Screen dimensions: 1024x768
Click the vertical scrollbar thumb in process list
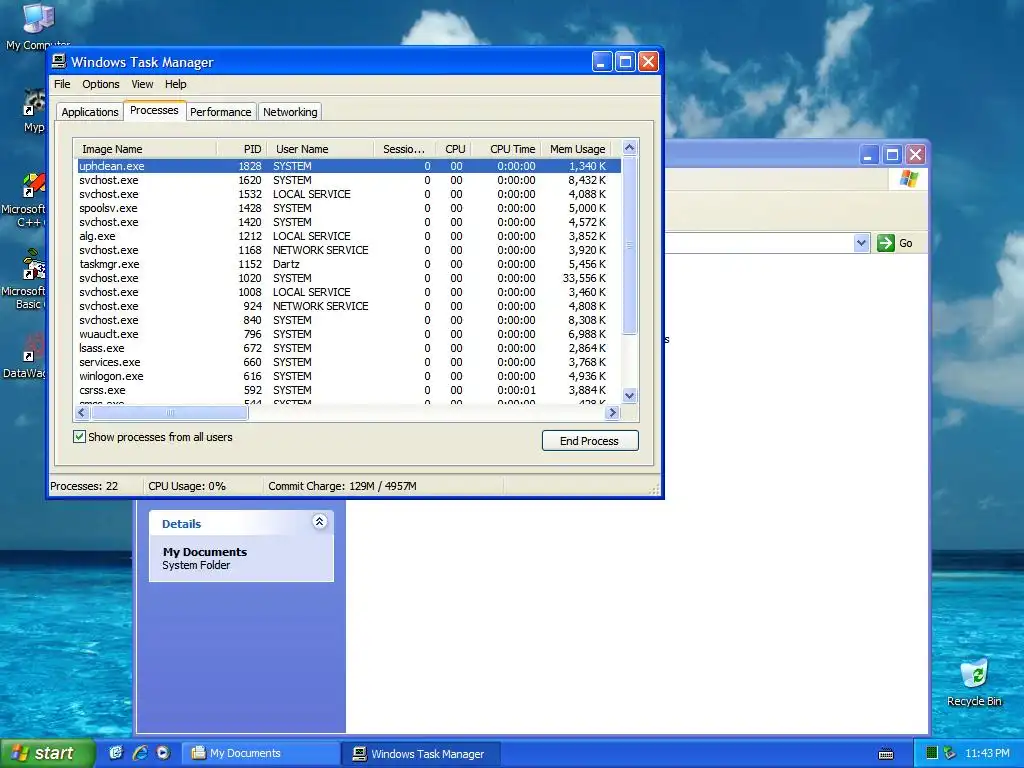click(x=629, y=246)
